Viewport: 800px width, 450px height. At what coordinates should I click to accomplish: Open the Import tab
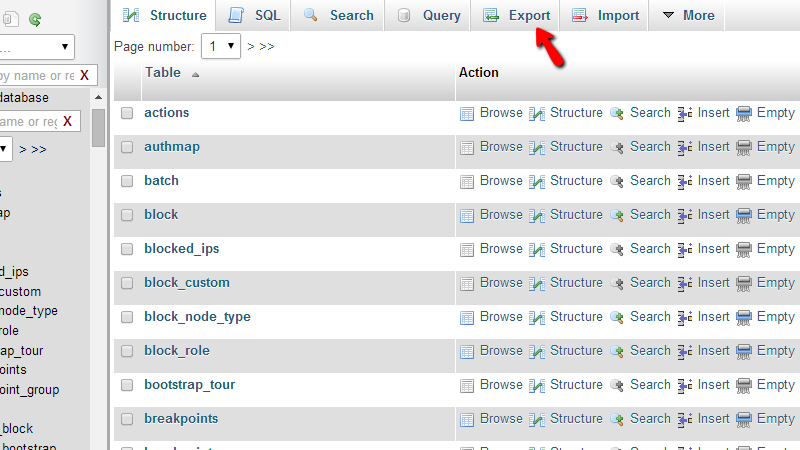pyautogui.click(x=605, y=15)
